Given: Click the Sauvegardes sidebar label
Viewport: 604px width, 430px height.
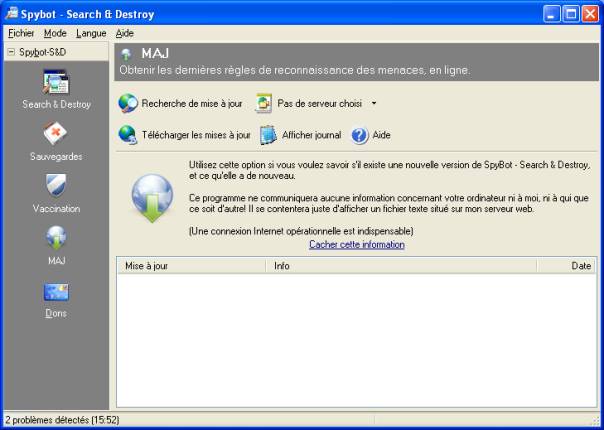Looking at the screenshot, I should [x=56, y=157].
